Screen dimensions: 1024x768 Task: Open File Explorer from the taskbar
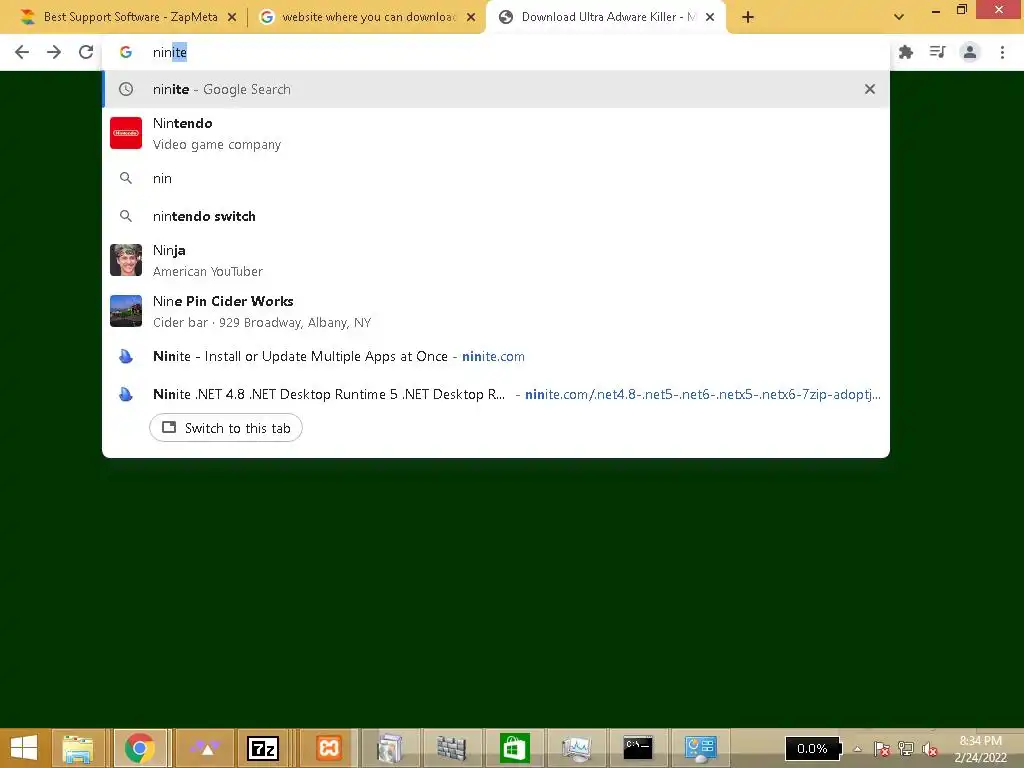pyautogui.click(x=78, y=748)
